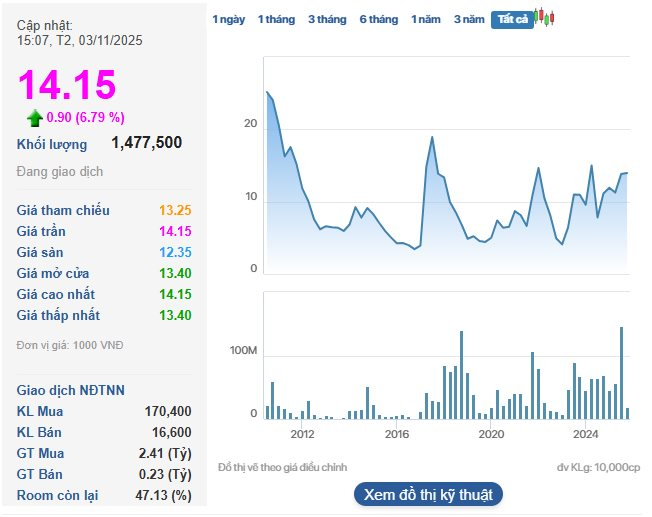Click the Room còn lại percentage value

click(163, 495)
